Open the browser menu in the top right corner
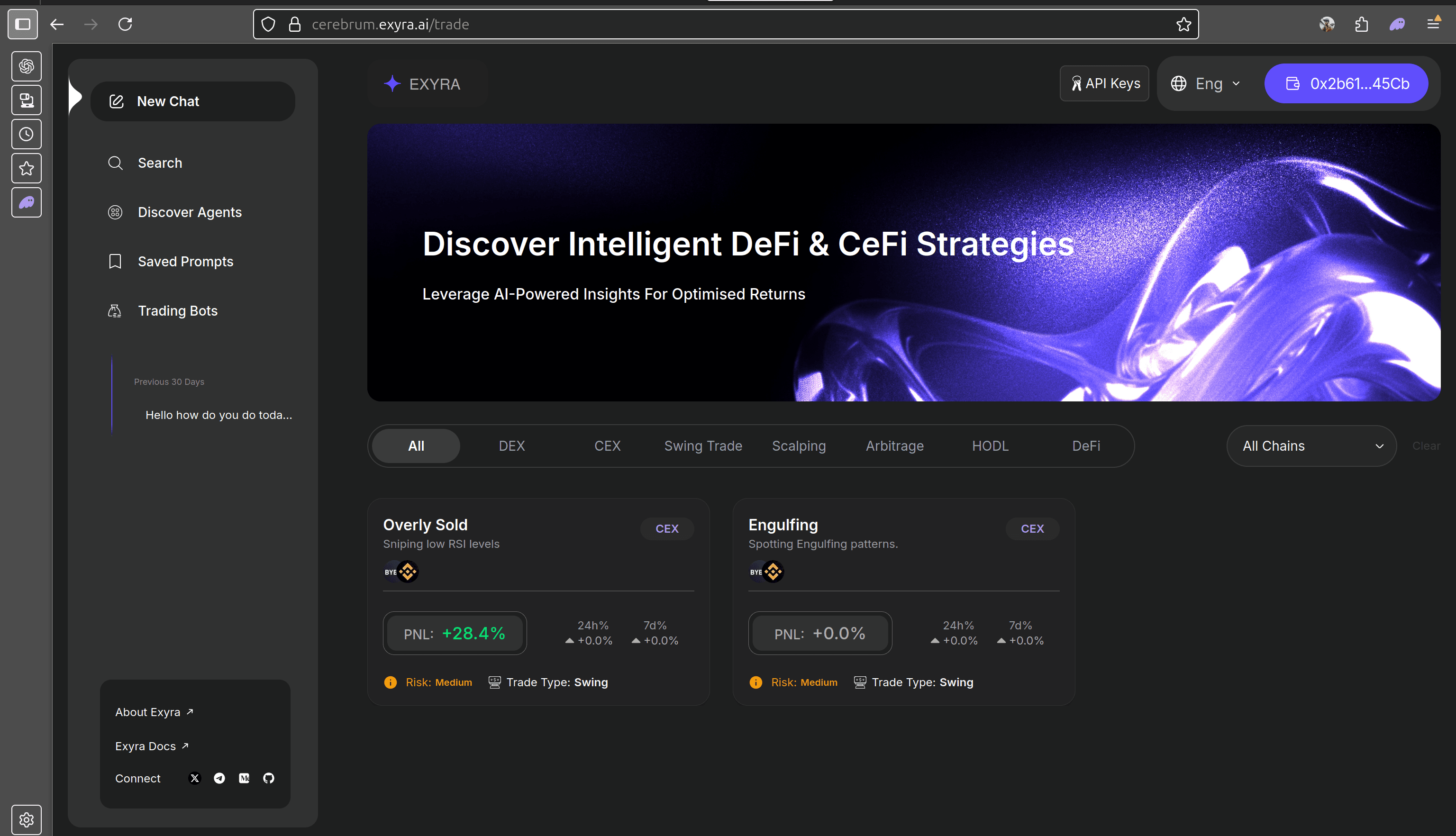The height and width of the screenshot is (836, 1456). pyautogui.click(x=1434, y=24)
